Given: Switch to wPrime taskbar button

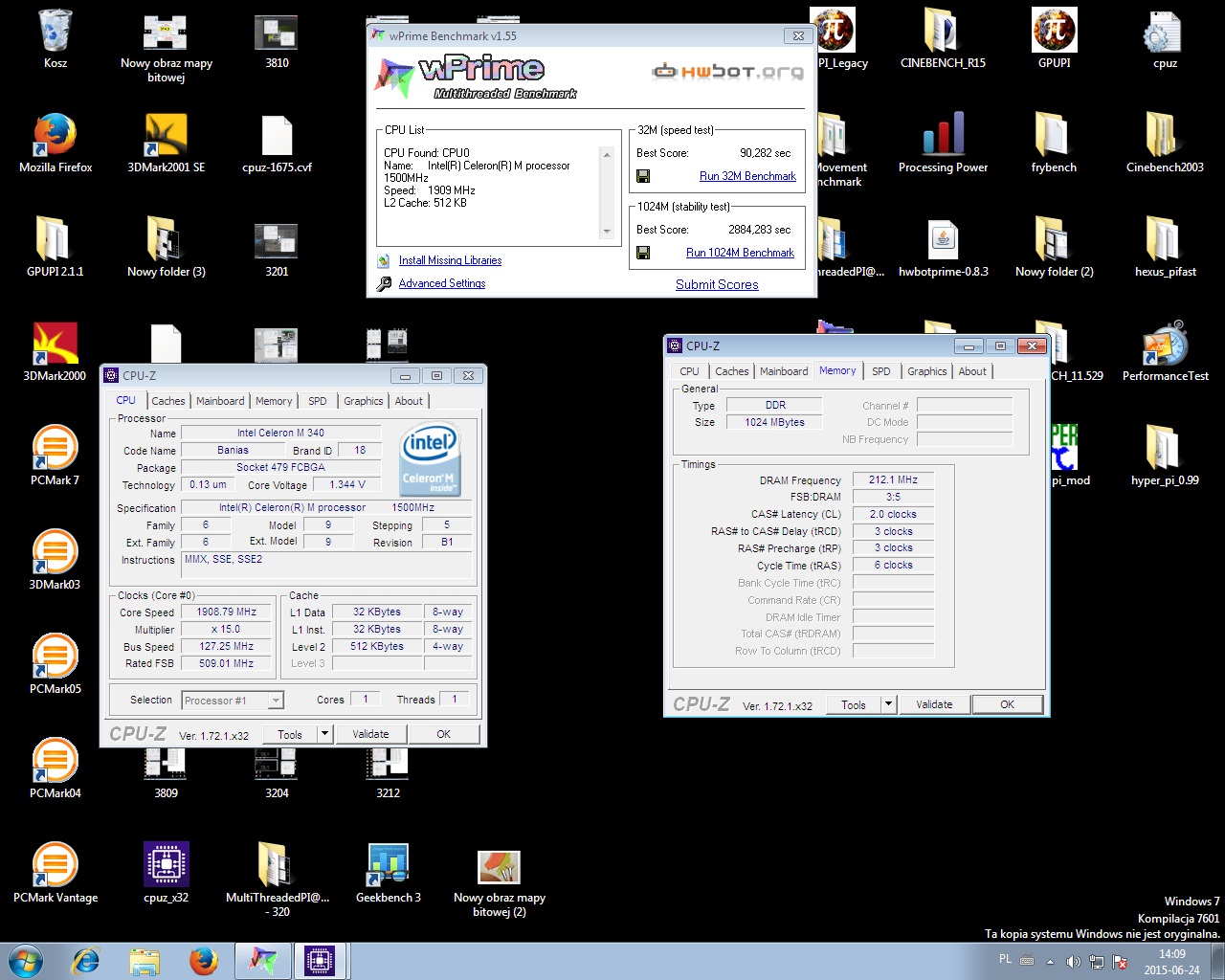Looking at the screenshot, I should coord(262,960).
